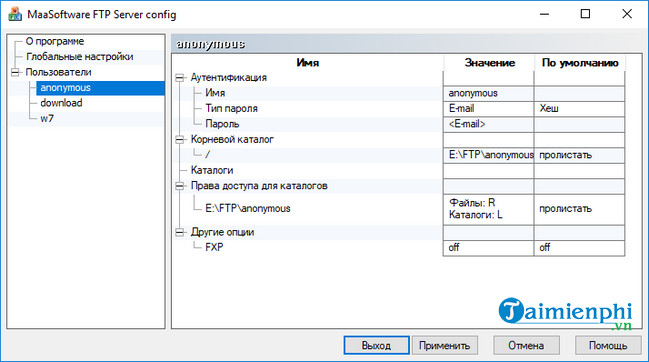
Task: Minimize the FTP Server config window
Action: pos(545,14)
